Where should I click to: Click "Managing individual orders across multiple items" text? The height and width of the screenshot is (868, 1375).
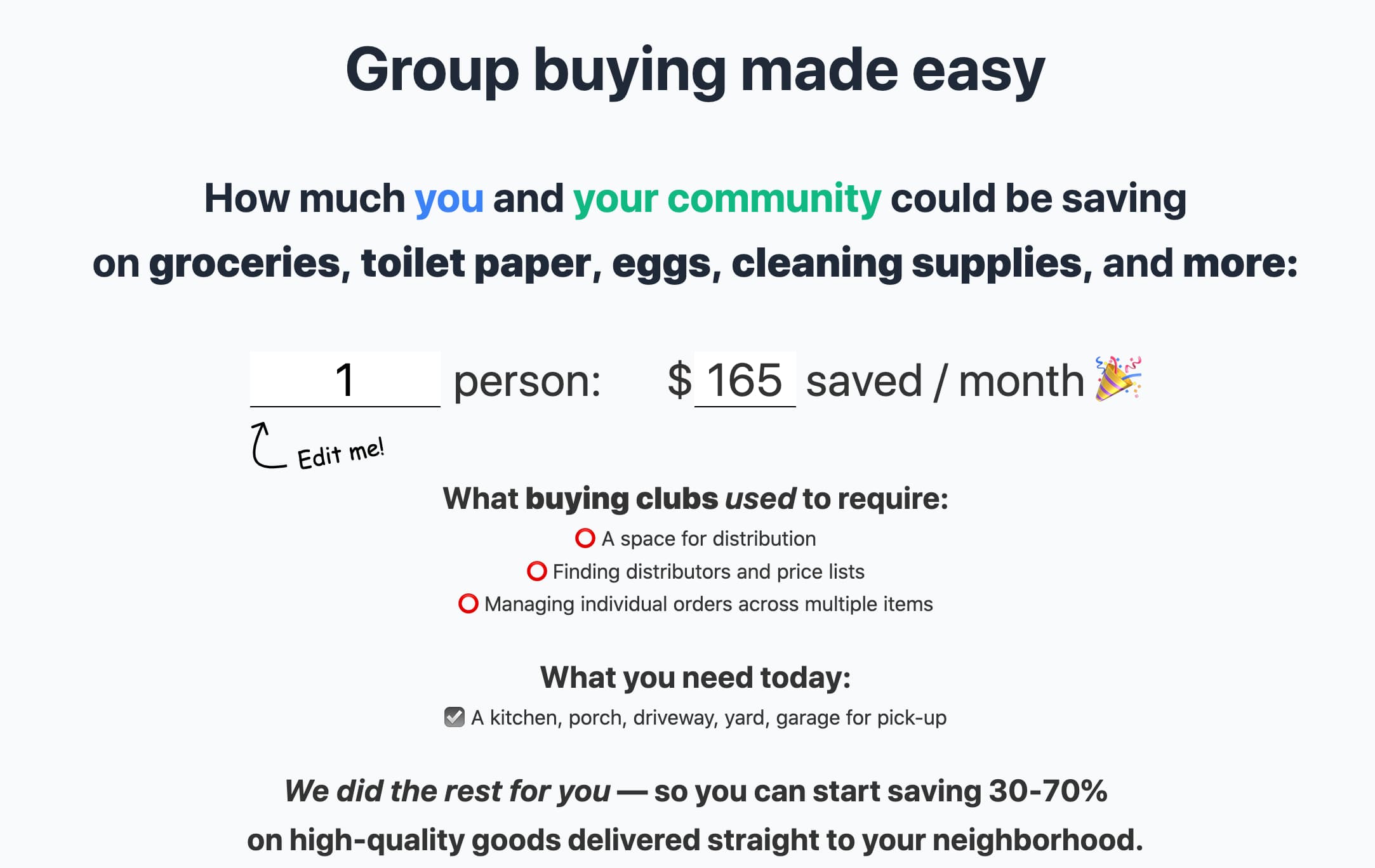(x=708, y=604)
